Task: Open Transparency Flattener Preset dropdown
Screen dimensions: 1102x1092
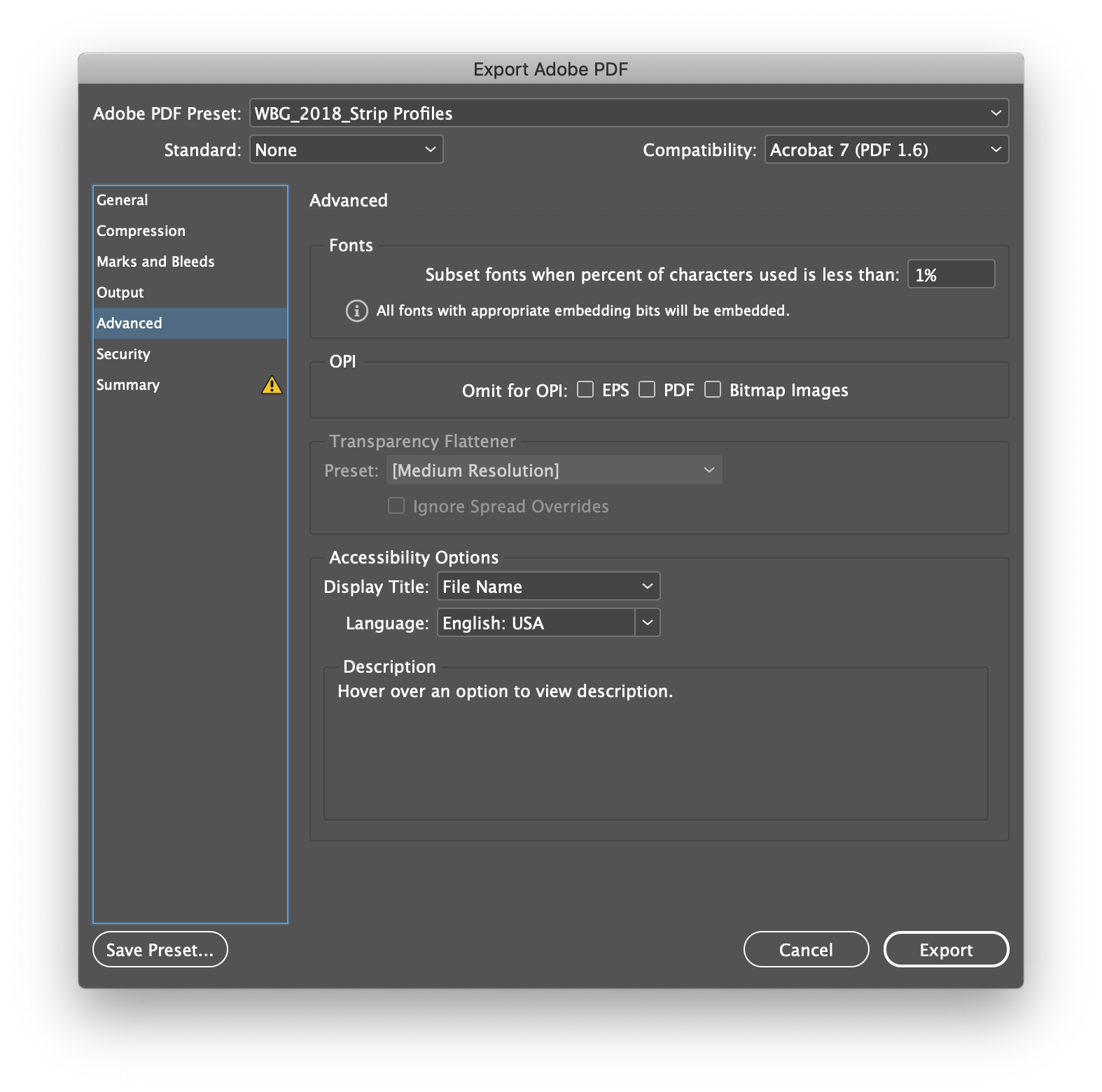Action: tap(555, 470)
